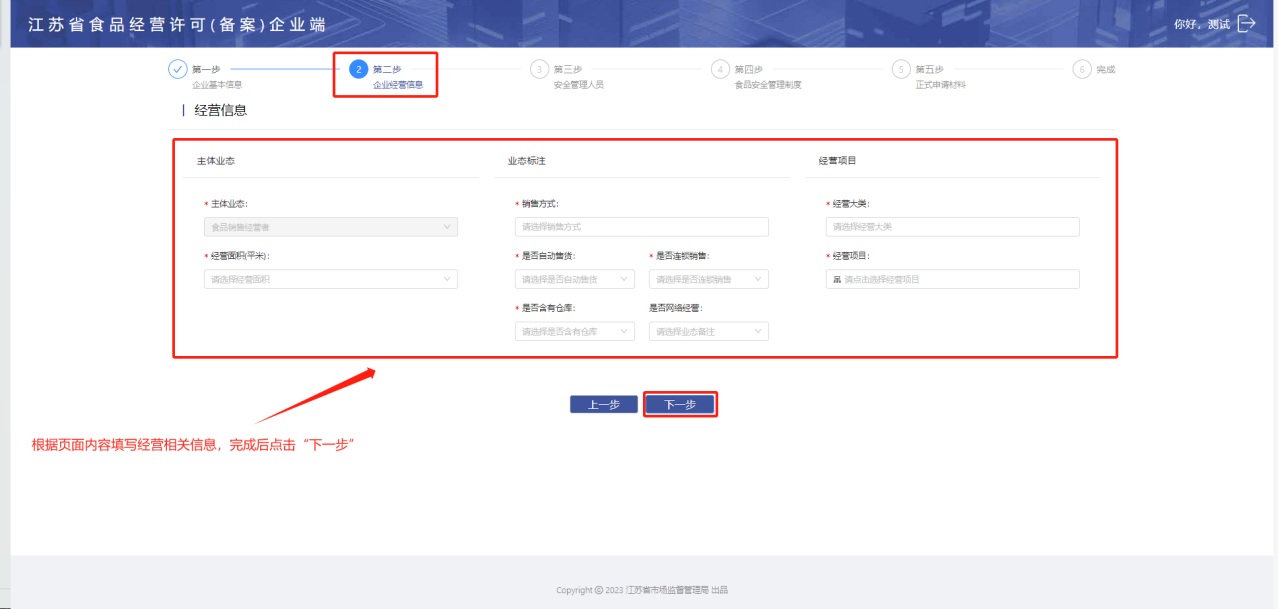The width and height of the screenshot is (1278, 609).
Task: Open the 主体业态 dropdown
Action: [x=330, y=227]
